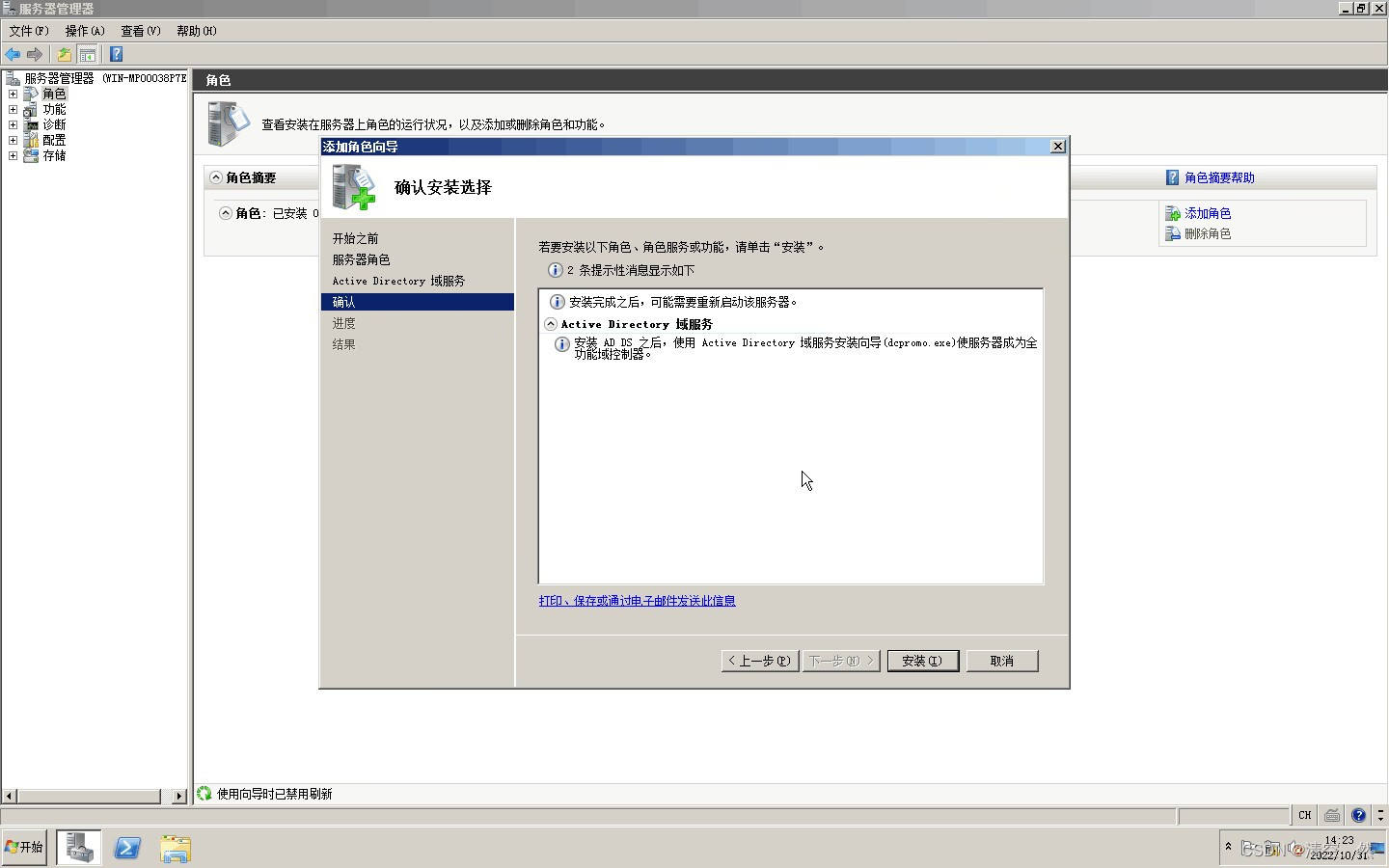
Task: Launch PowerShell from the taskbar
Action: (x=127, y=848)
